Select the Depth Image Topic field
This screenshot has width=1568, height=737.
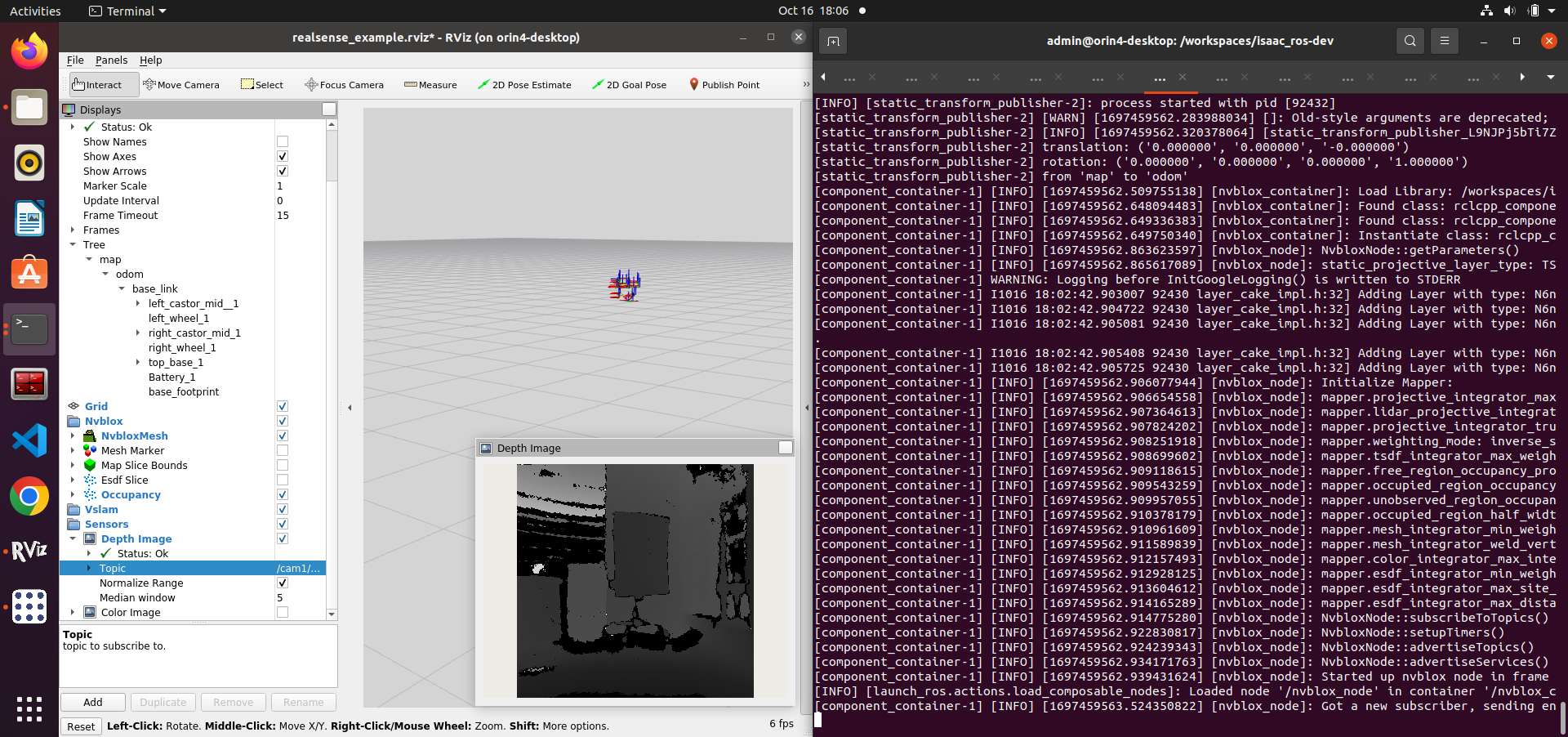point(299,567)
